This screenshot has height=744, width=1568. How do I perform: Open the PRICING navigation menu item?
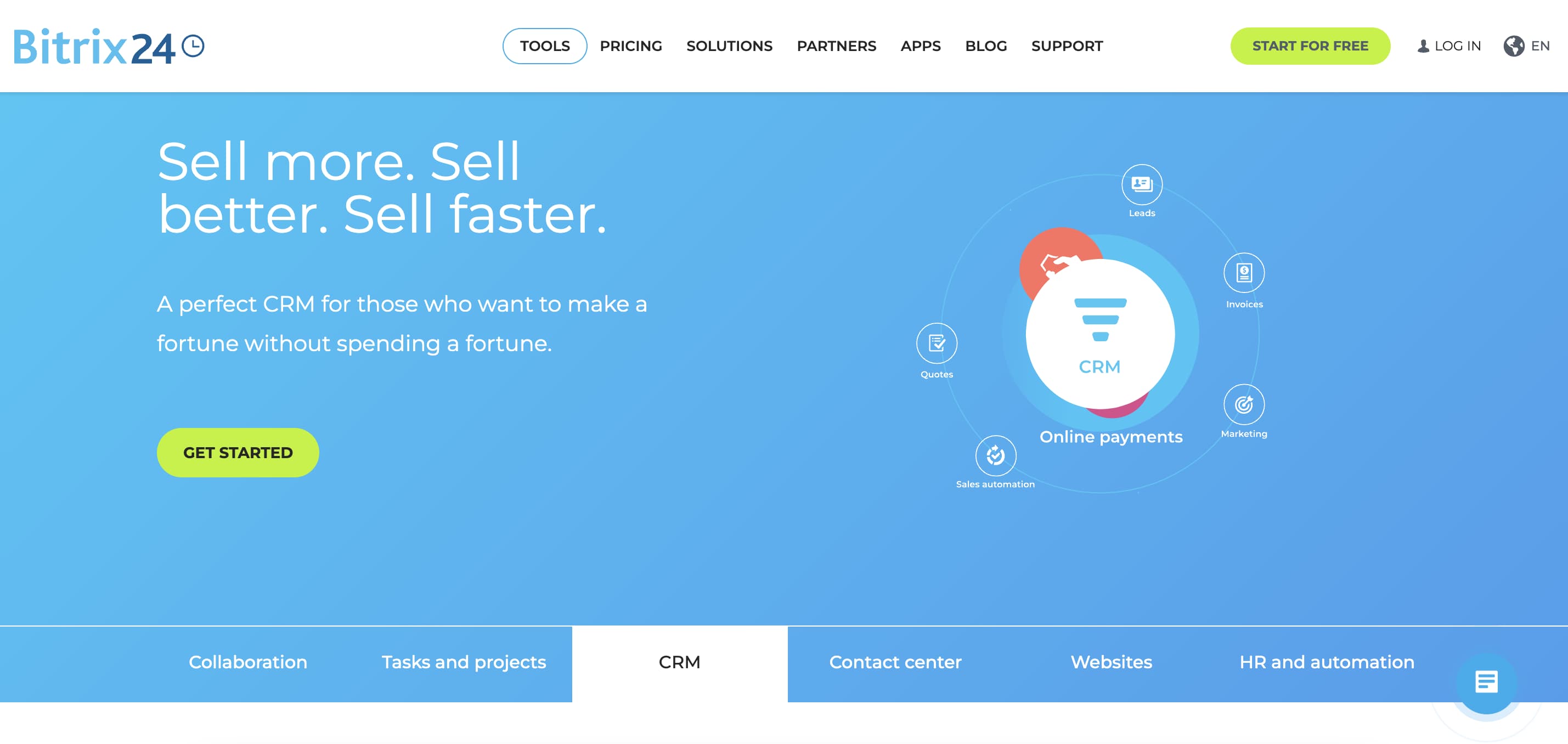click(631, 45)
